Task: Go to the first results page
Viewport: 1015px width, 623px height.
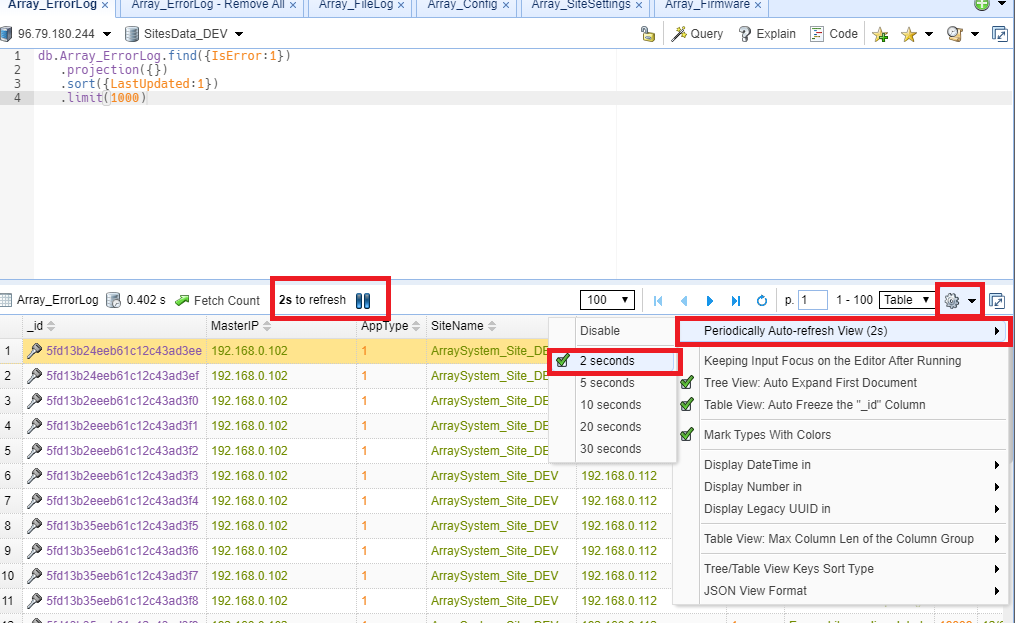Action: coord(658,300)
